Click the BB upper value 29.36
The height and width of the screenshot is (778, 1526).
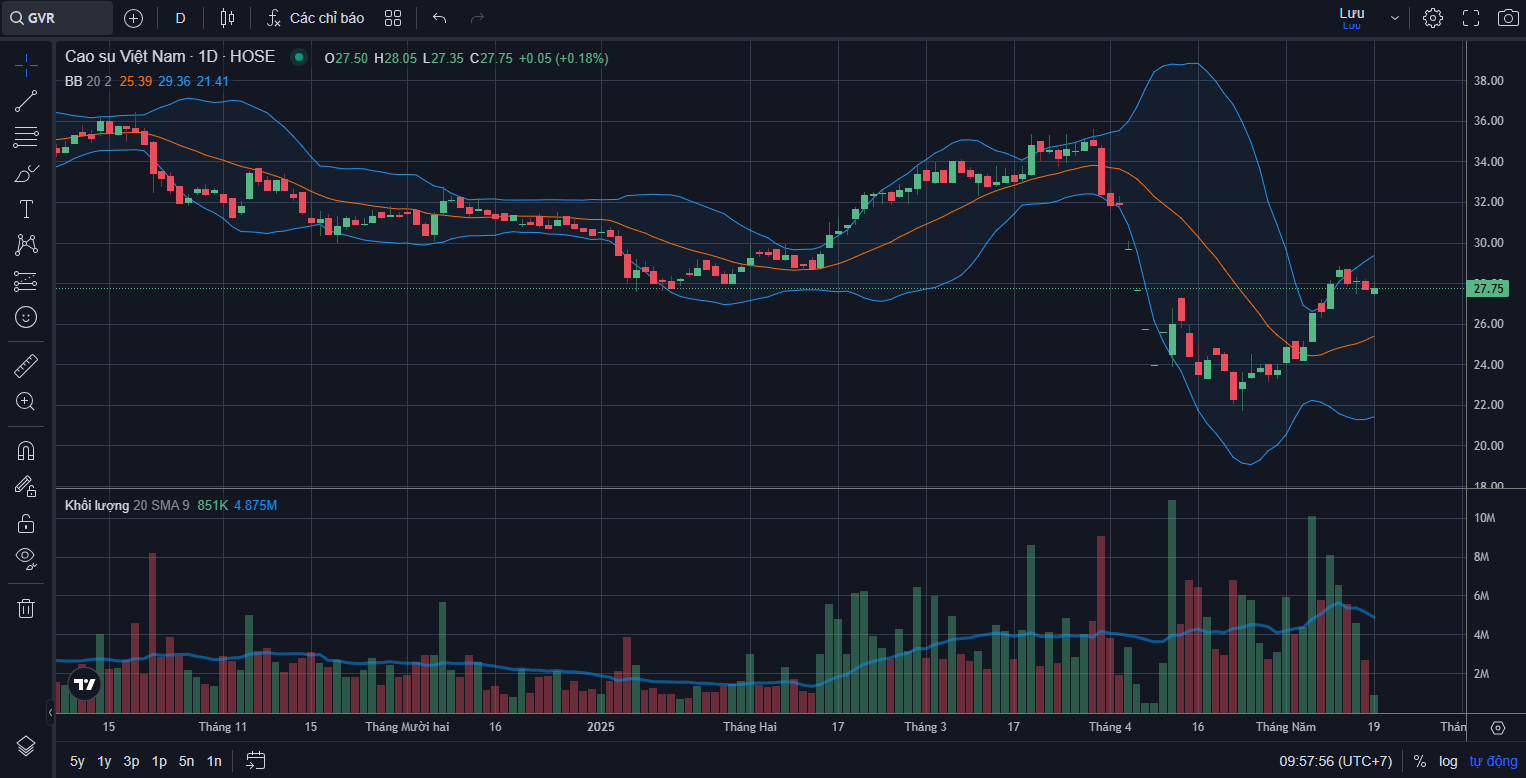(x=174, y=81)
